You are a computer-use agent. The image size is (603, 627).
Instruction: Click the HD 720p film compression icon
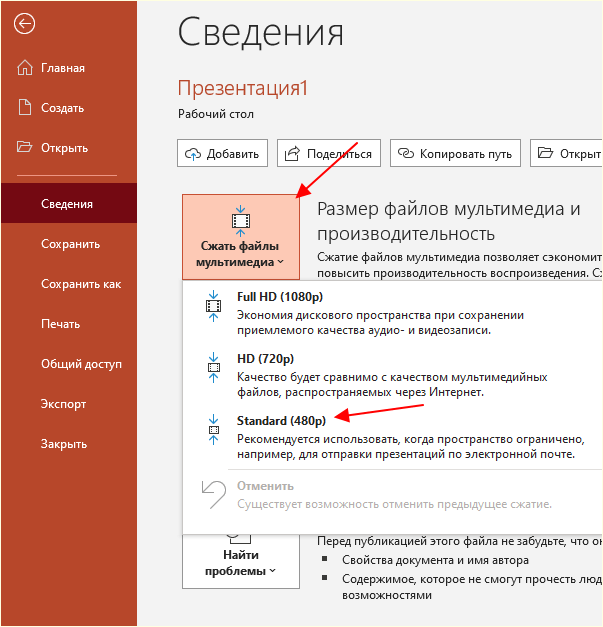pyautogui.click(x=214, y=367)
